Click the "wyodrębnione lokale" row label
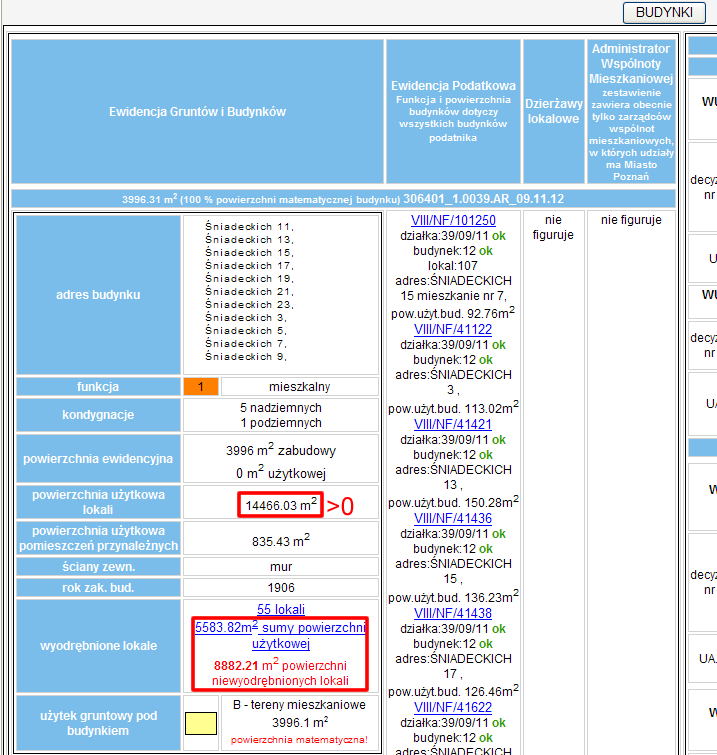Image resolution: width=717 pixels, height=755 pixels. click(x=98, y=646)
